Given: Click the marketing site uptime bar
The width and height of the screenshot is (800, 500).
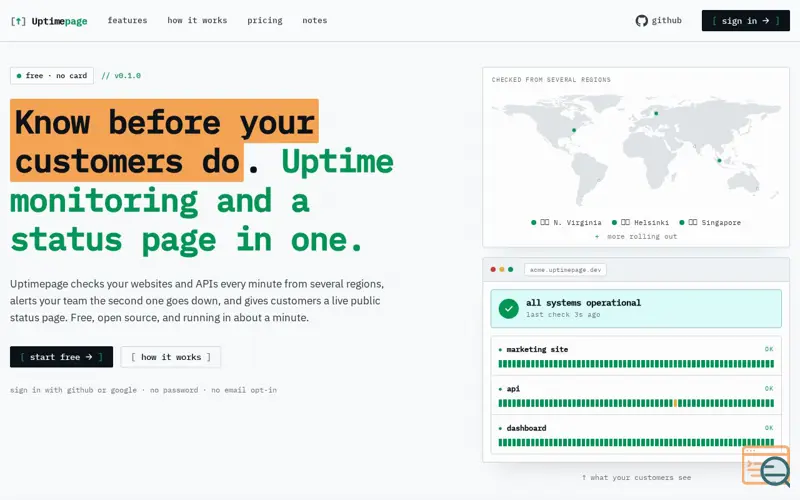Looking at the screenshot, I should tap(636, 364).
